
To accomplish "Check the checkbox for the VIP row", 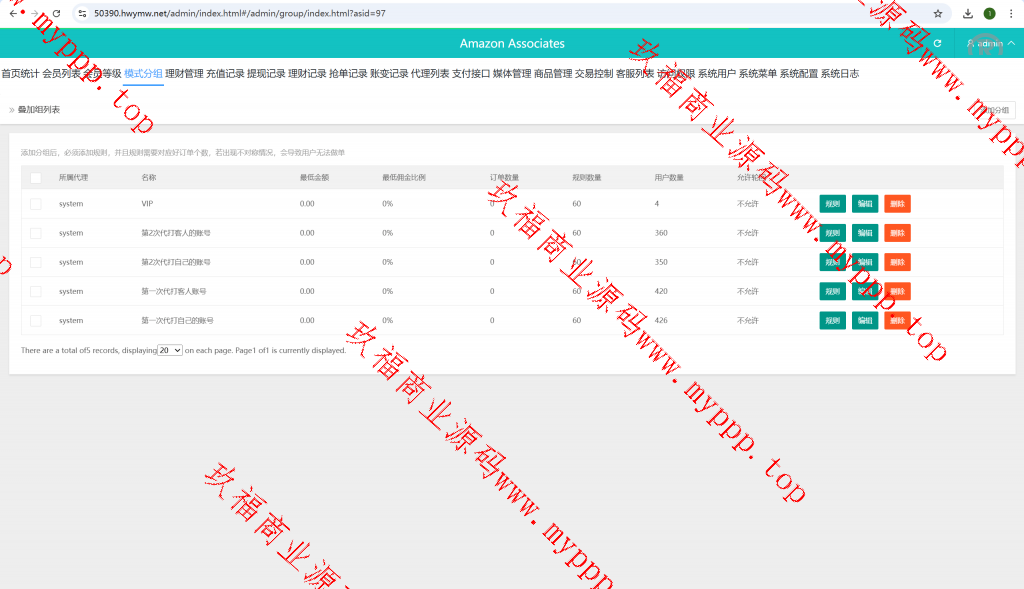I will tap(36, 204).
